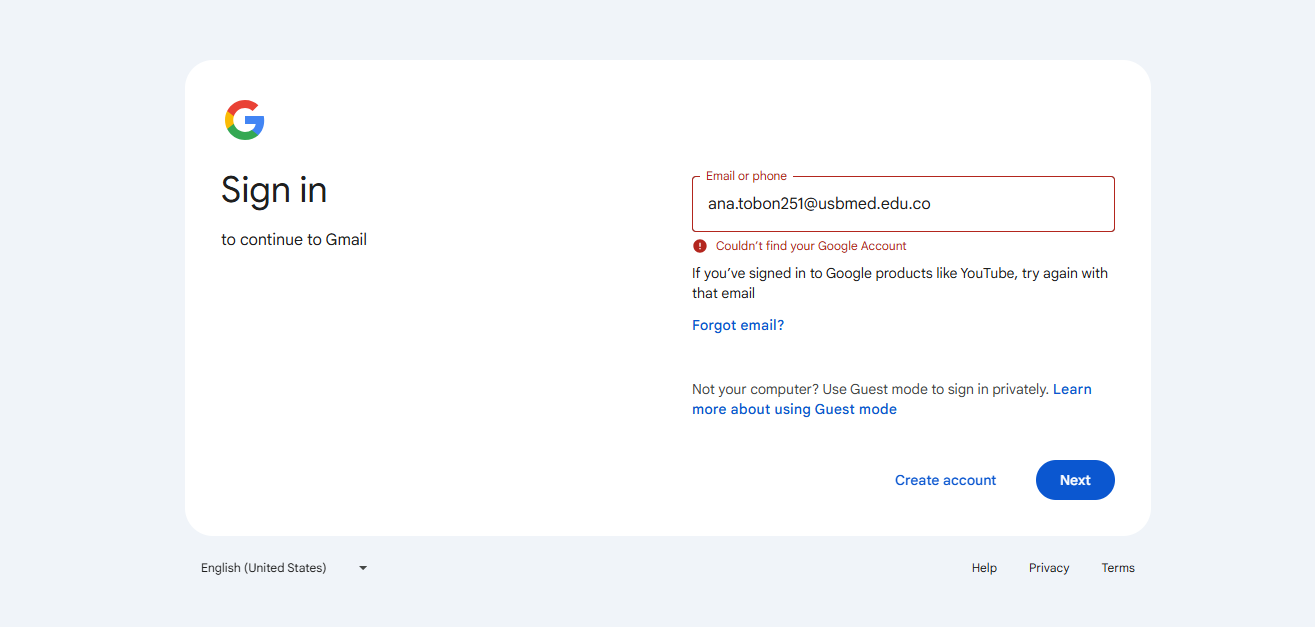Click the empty space inside the email field after the address
Viewport: 1315px width, 627px height.
click(x=1020, y=204)
